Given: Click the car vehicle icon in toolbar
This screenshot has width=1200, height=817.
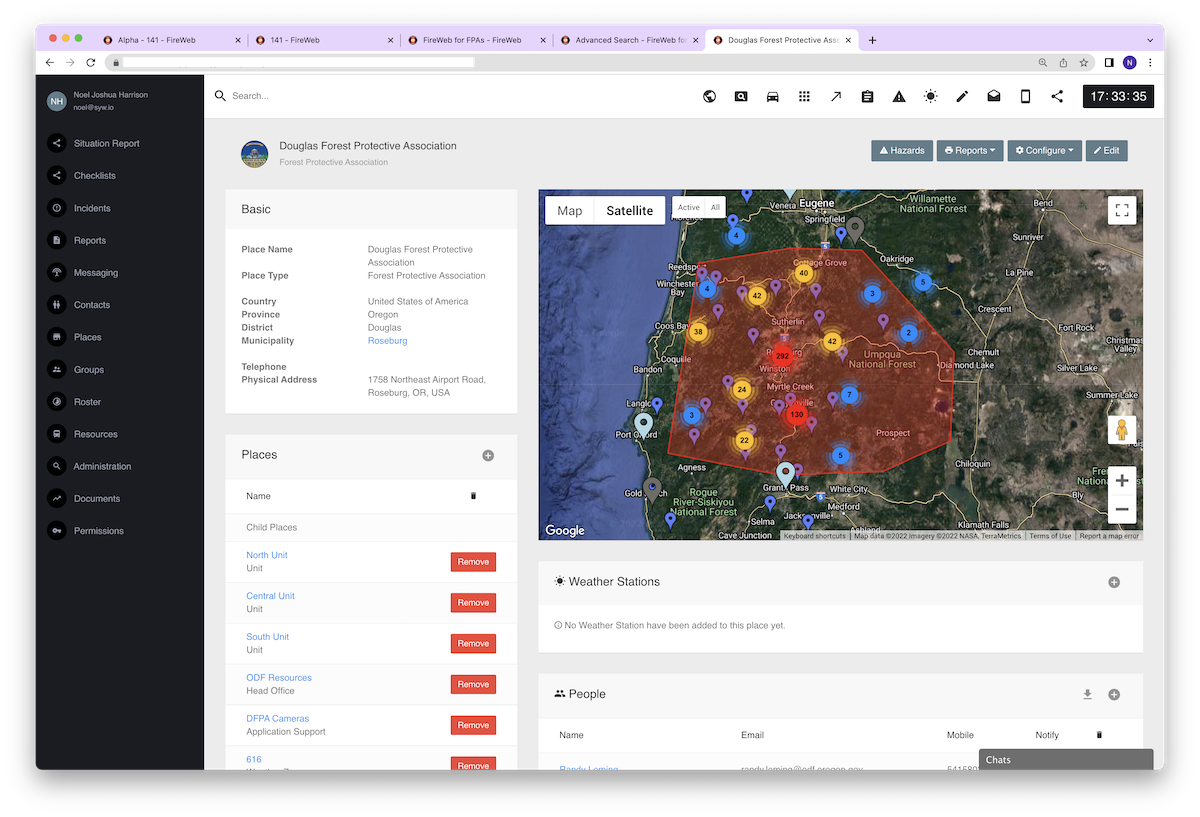Looking at the screenshot, I should 772,96.
